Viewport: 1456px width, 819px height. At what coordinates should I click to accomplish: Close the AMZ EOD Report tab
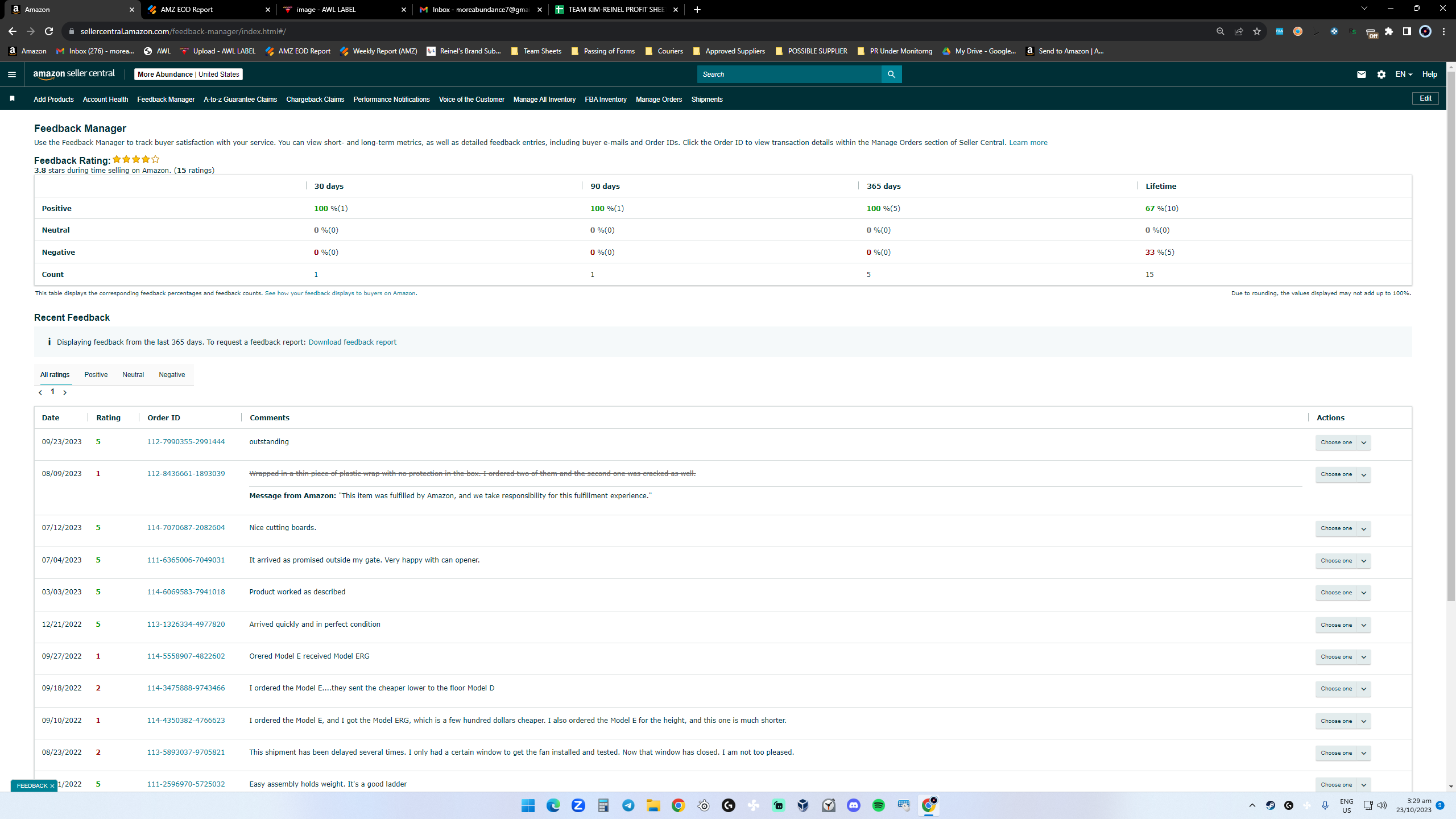[x=268, y=10]
